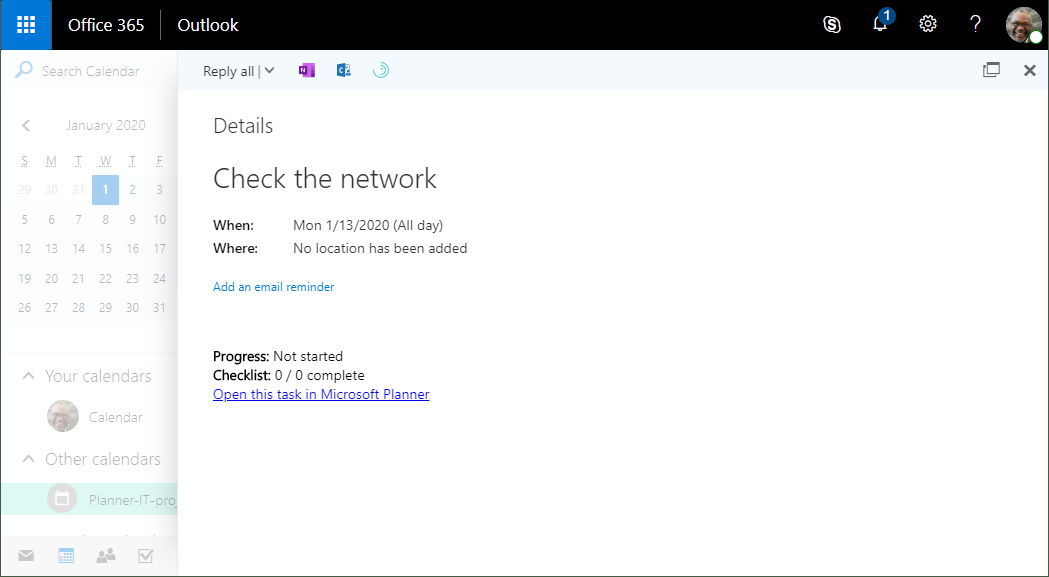Select January 1 in the mini calendar
1049x577 pixels.
click(106, 190)
